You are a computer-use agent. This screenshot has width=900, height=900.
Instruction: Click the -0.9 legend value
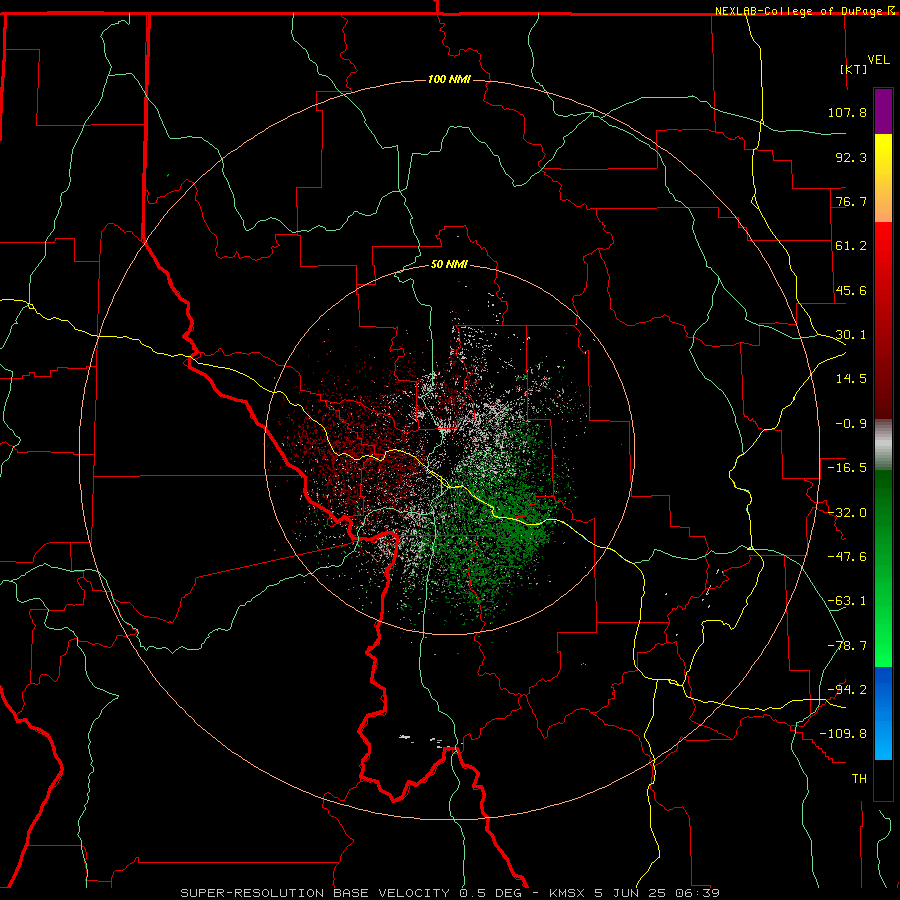pos(851,423)
